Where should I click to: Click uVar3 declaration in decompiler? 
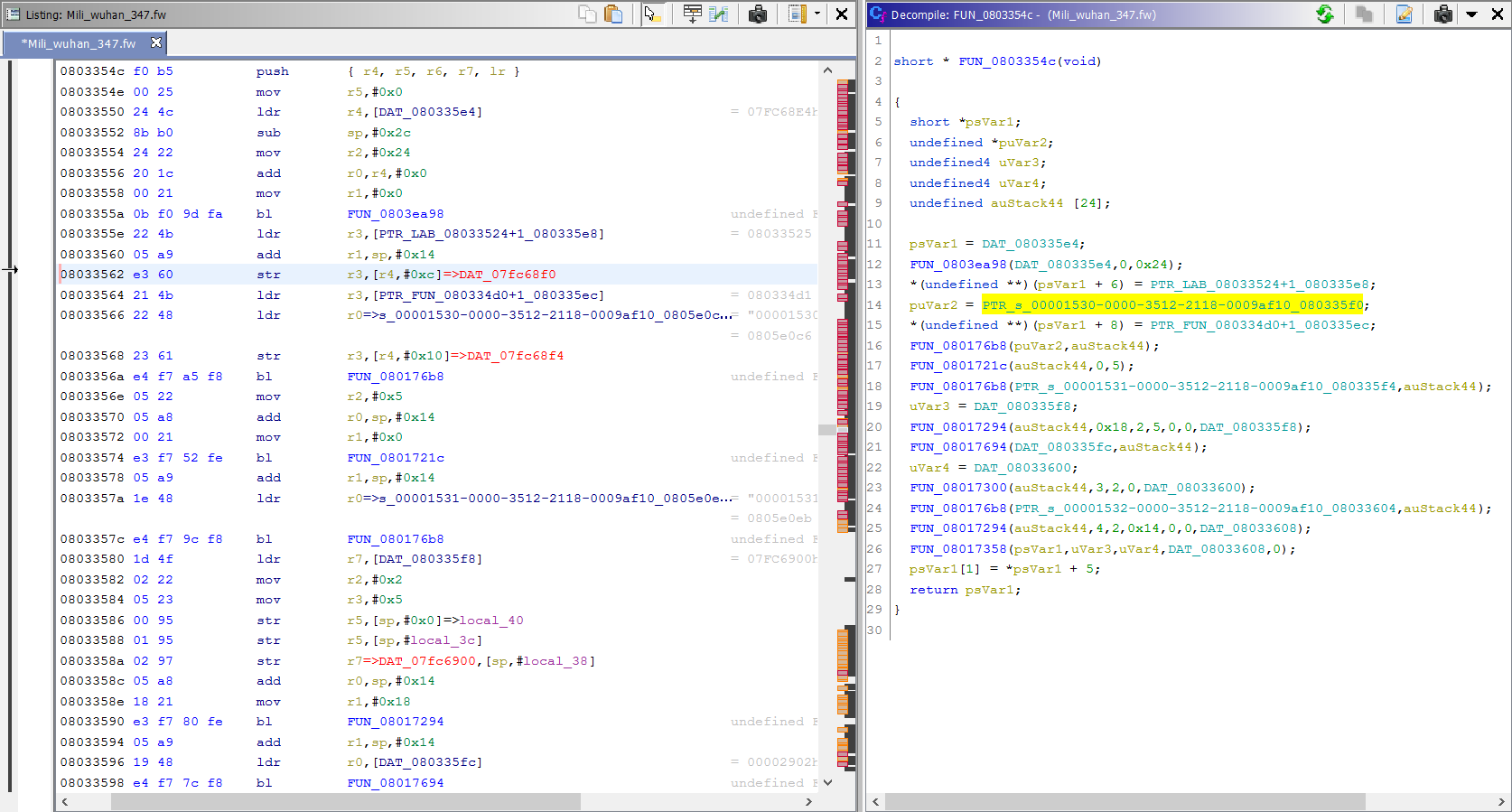(x=1019, y=163)
